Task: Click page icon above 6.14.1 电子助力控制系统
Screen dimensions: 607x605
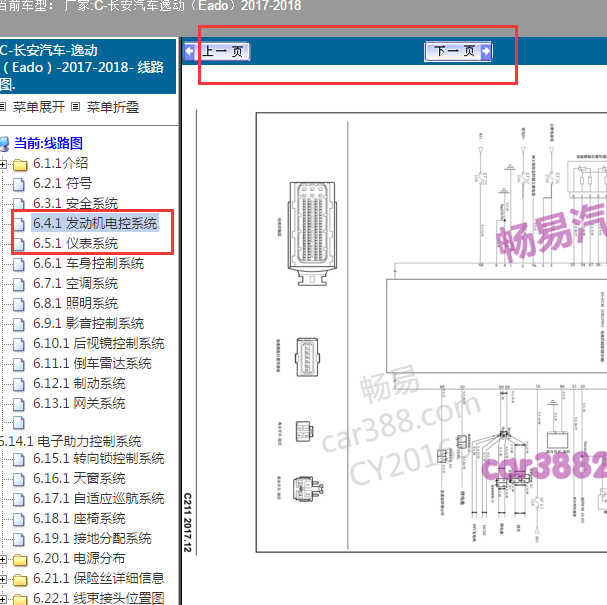Action: tap(19, 423)
